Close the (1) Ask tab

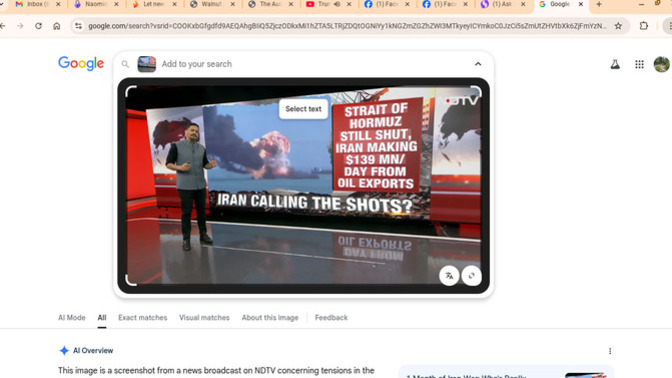(x=523, y=4)
